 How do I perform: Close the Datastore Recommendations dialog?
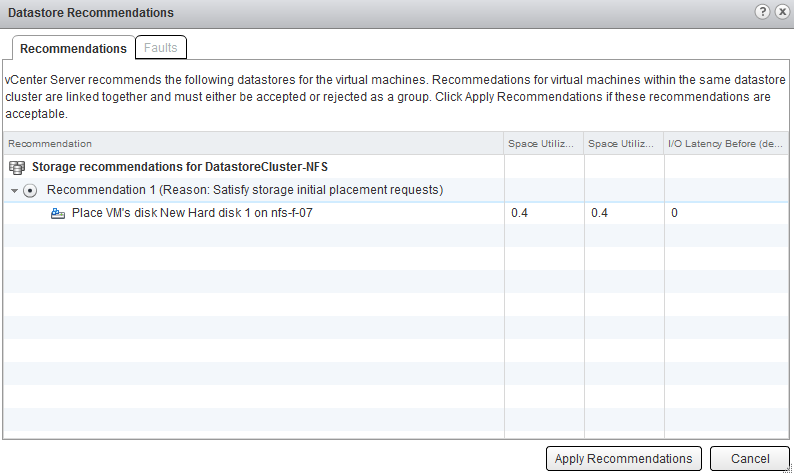click(x=781, y=12)
